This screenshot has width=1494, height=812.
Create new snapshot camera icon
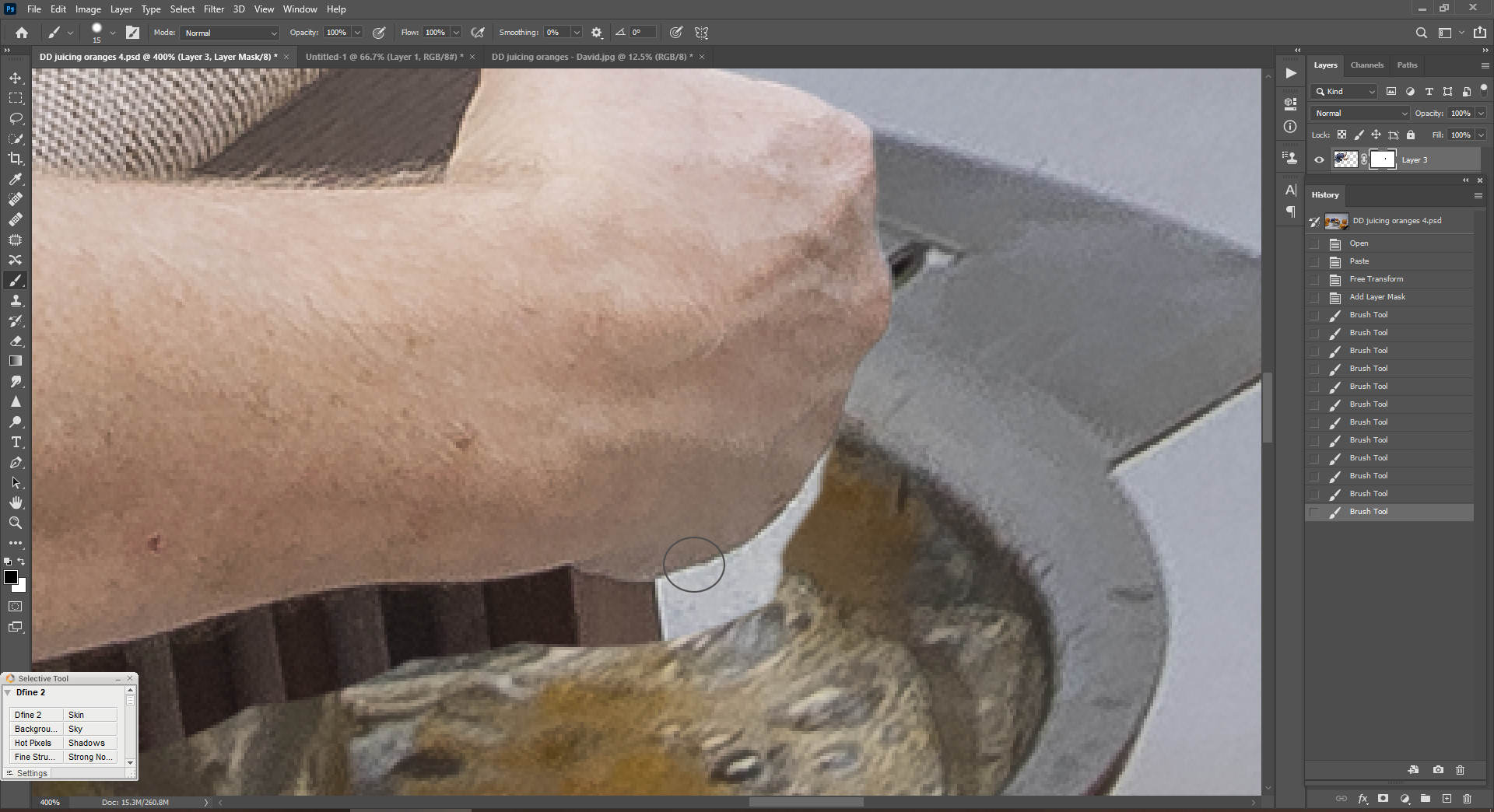(1438, 770)
